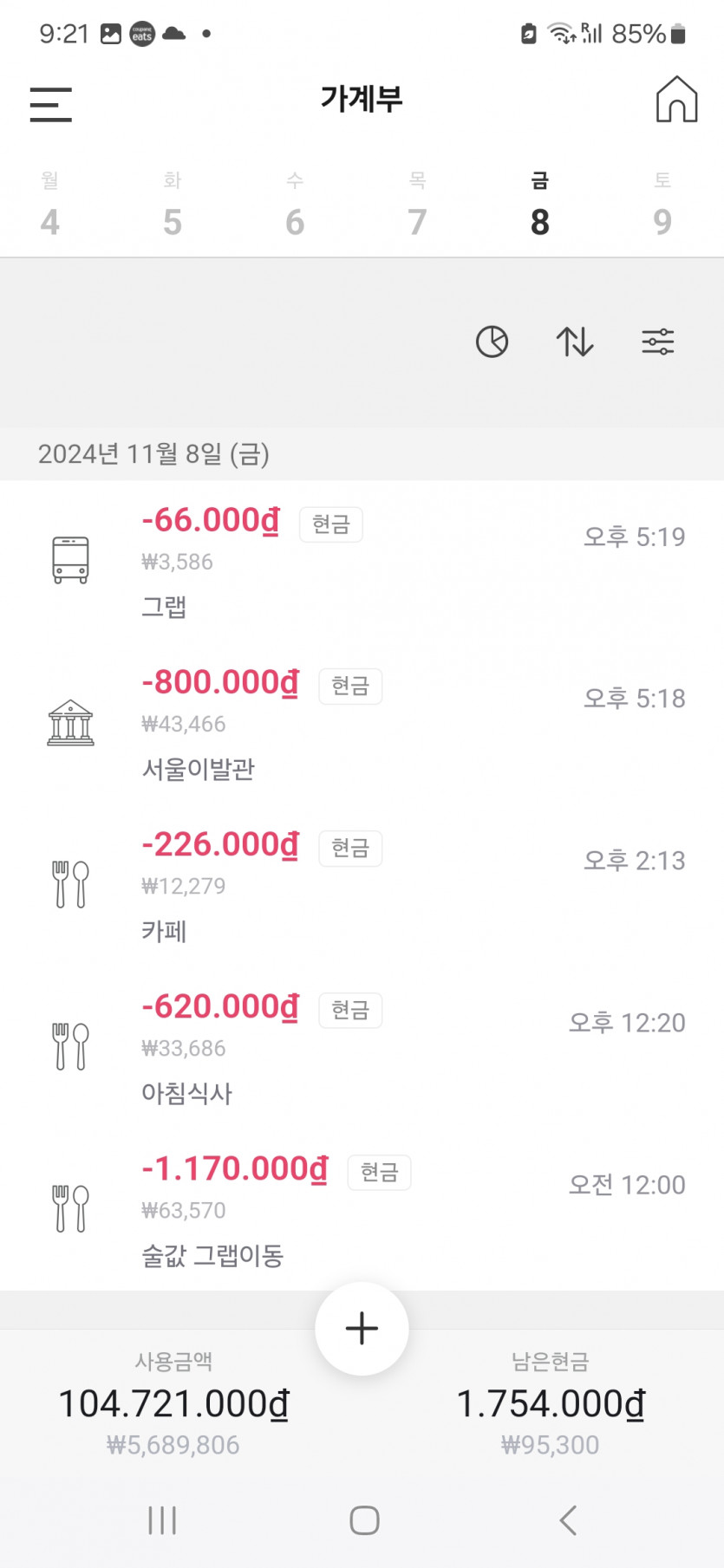
Task: Switch to Saturday the 9th
Action: click(x=662, y=206)
